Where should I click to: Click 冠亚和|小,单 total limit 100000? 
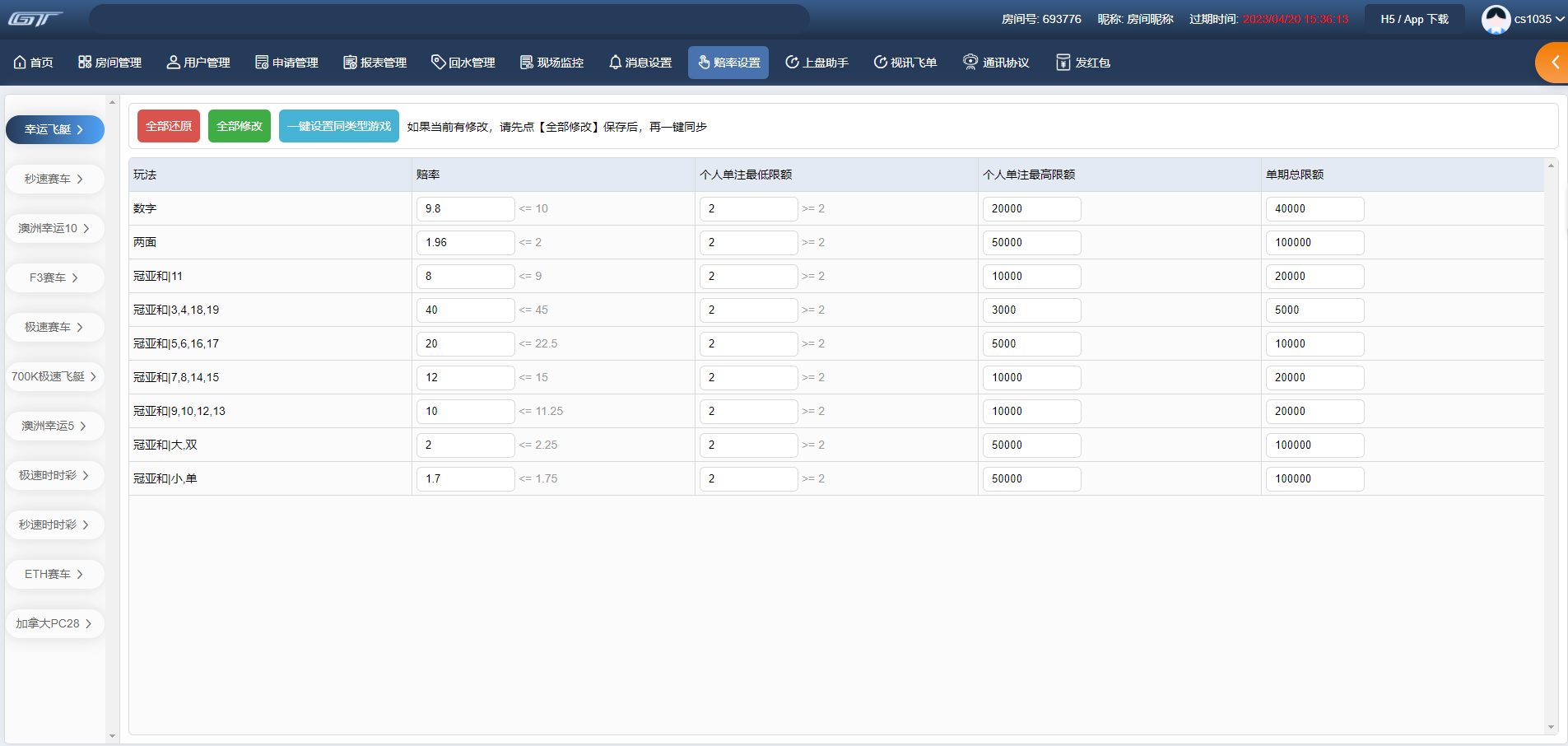(1315, 478)
